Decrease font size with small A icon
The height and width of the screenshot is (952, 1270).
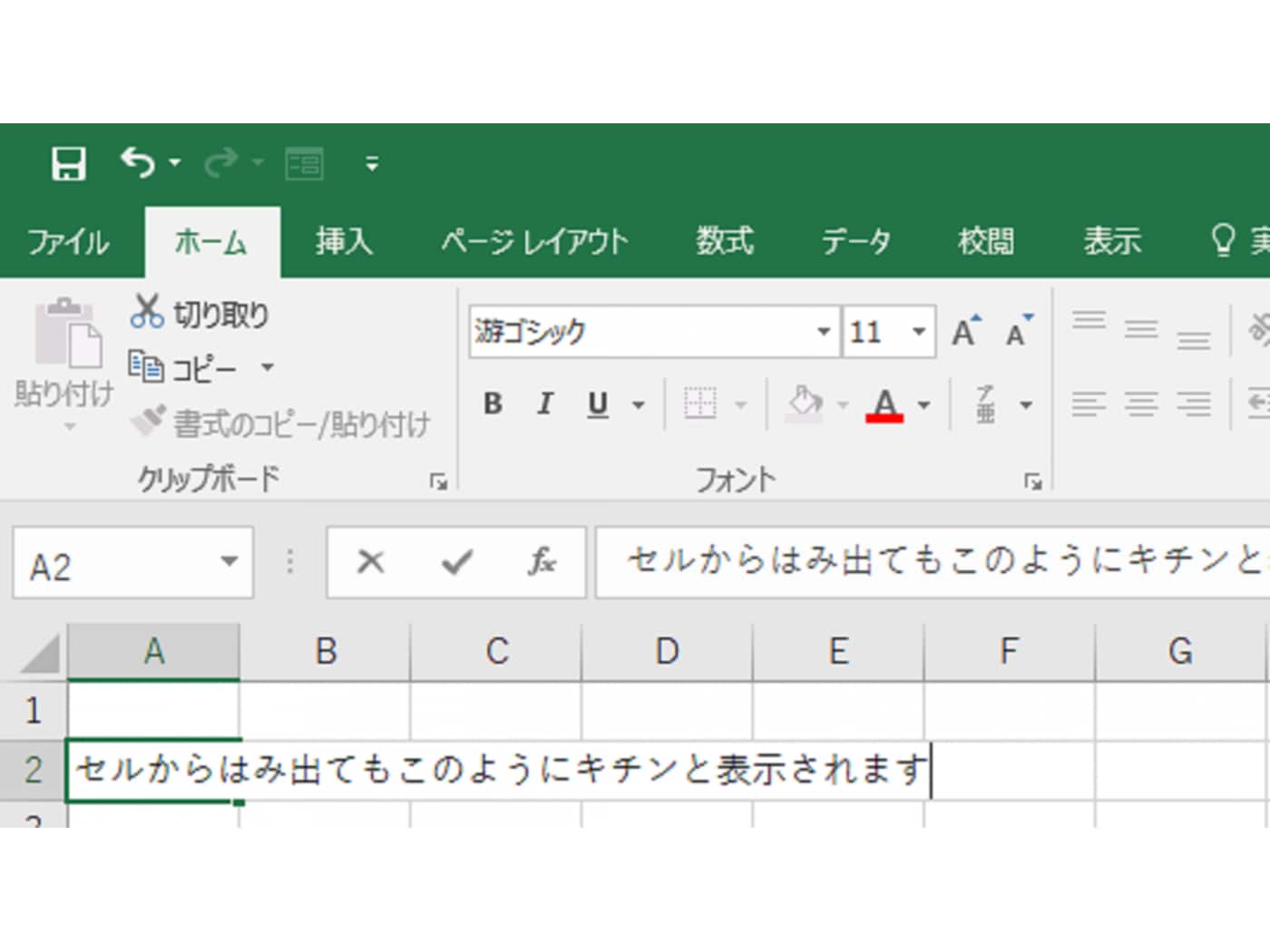click(1018, 332)
